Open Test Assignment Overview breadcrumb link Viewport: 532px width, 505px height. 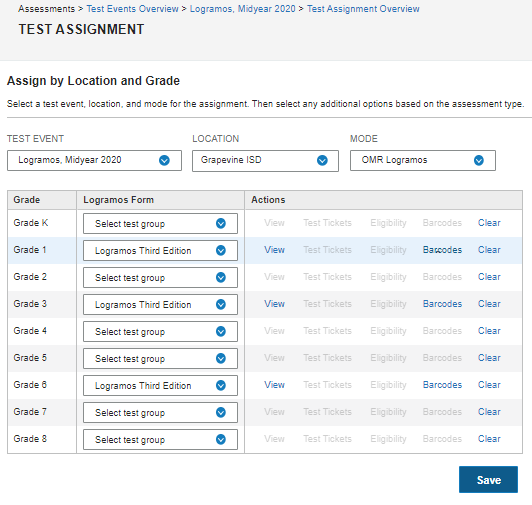363,9
